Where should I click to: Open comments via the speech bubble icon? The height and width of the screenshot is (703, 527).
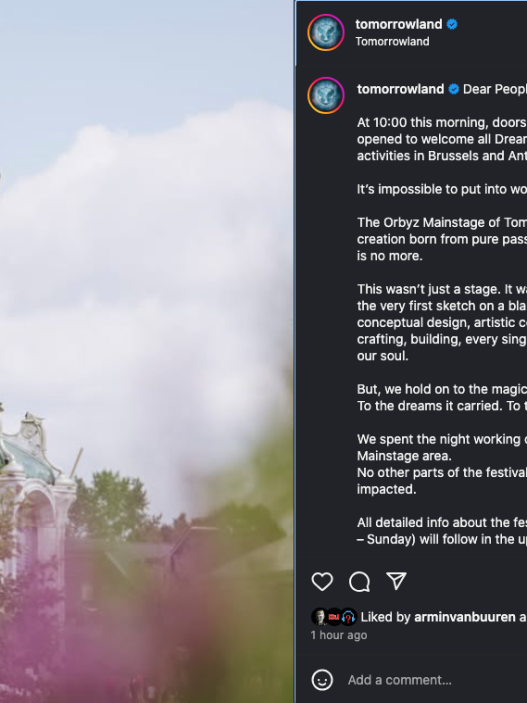pyautogui.click(x=359, y=581)
